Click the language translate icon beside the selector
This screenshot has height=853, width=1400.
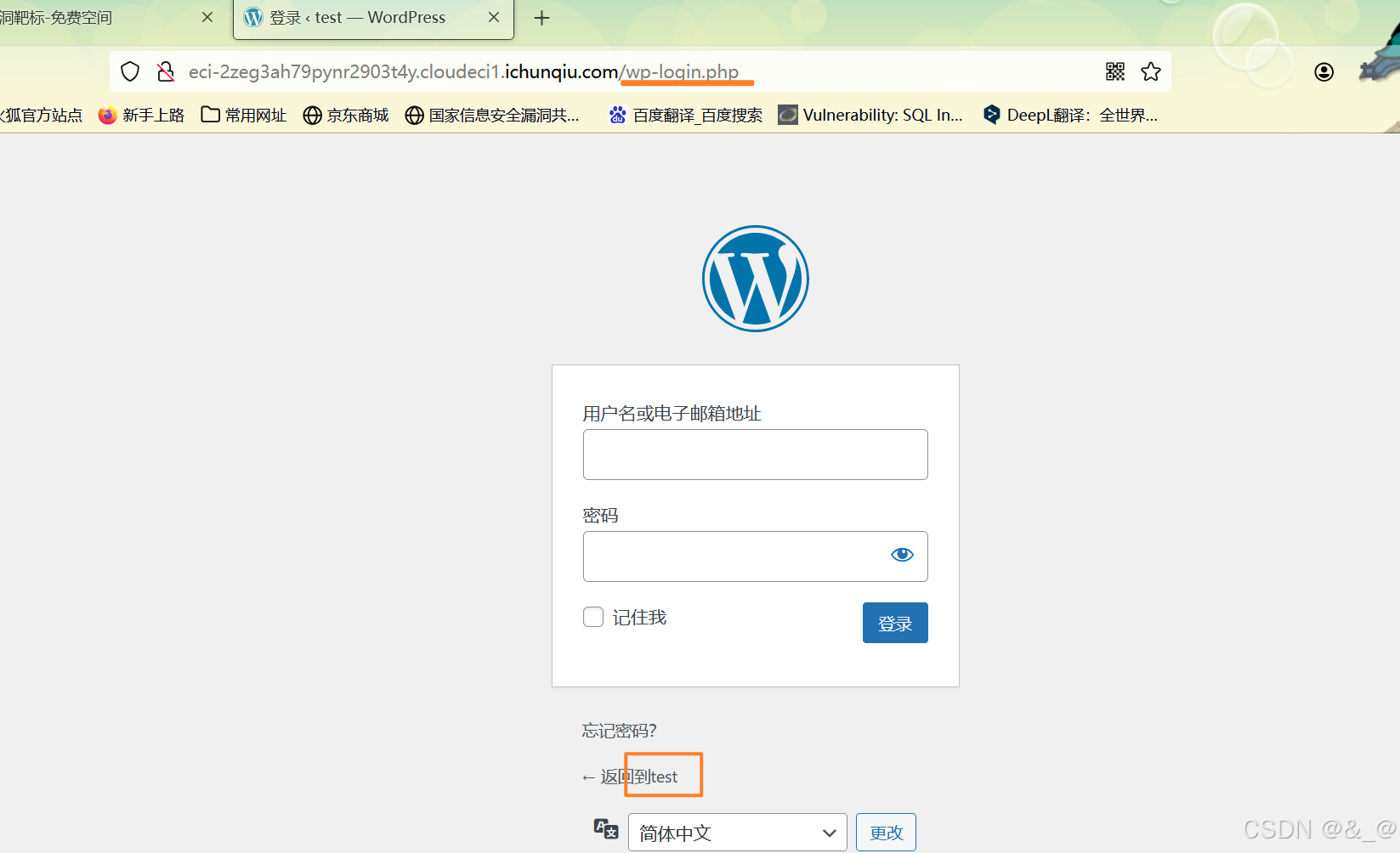[x=606, y=829]
